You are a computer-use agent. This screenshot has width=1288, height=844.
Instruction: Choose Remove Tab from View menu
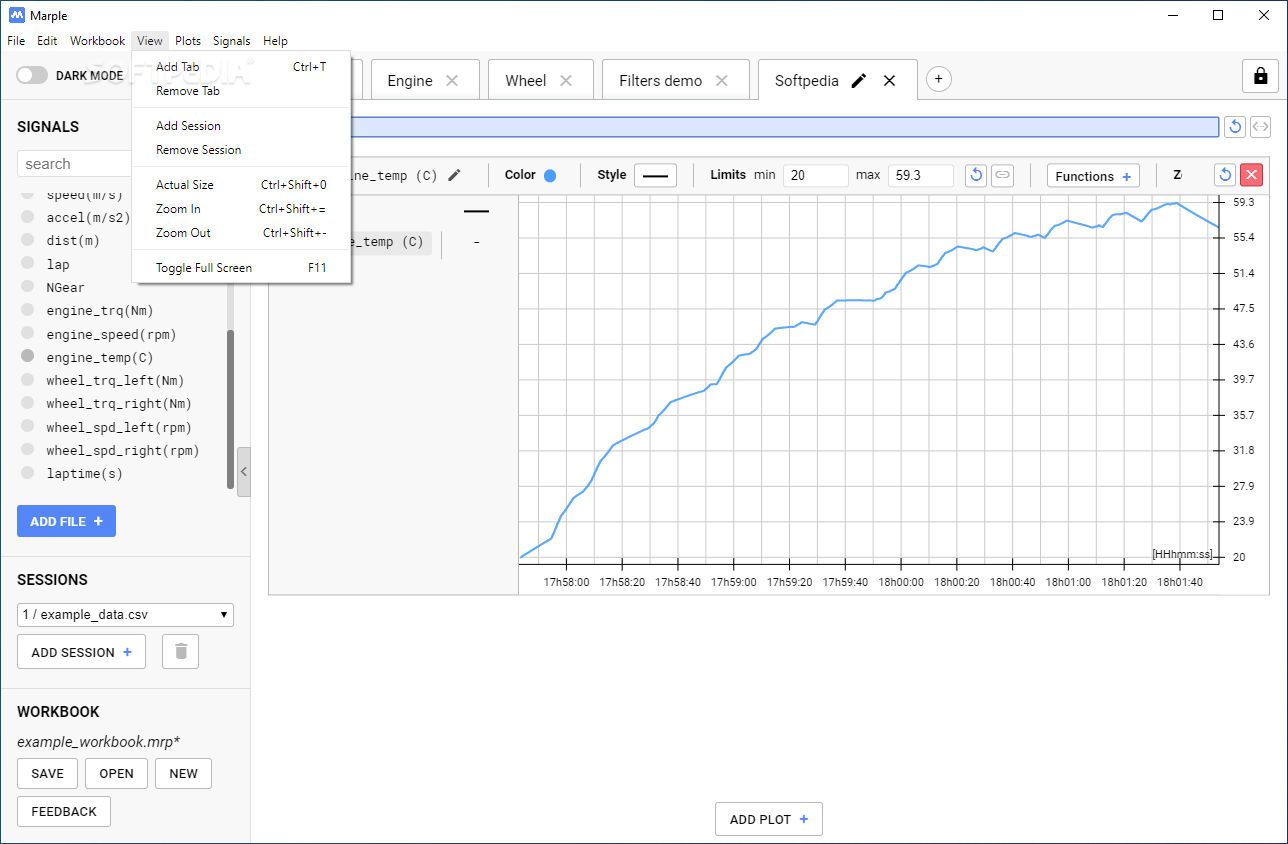point(241,91)
